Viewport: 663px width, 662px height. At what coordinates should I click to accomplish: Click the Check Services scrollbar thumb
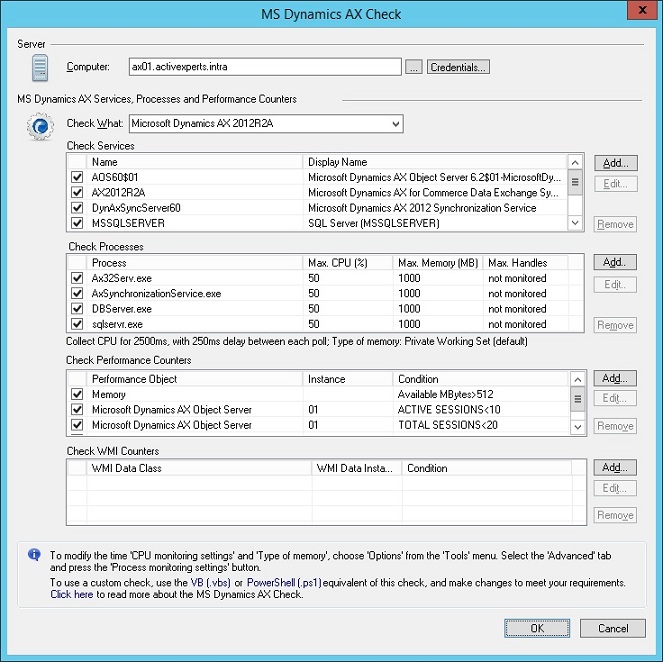pyautogui.click(x=575, y=182)
